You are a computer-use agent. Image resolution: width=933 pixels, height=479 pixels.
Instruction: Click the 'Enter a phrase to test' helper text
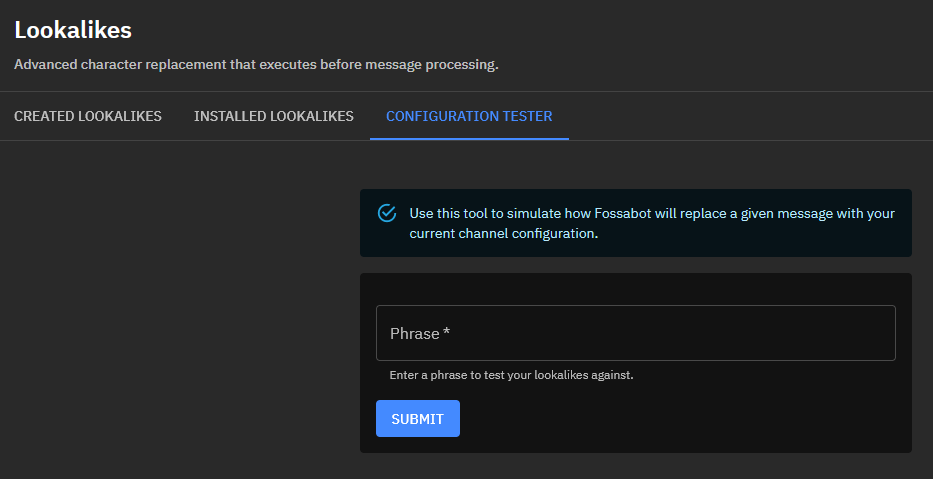coord(511,375)
